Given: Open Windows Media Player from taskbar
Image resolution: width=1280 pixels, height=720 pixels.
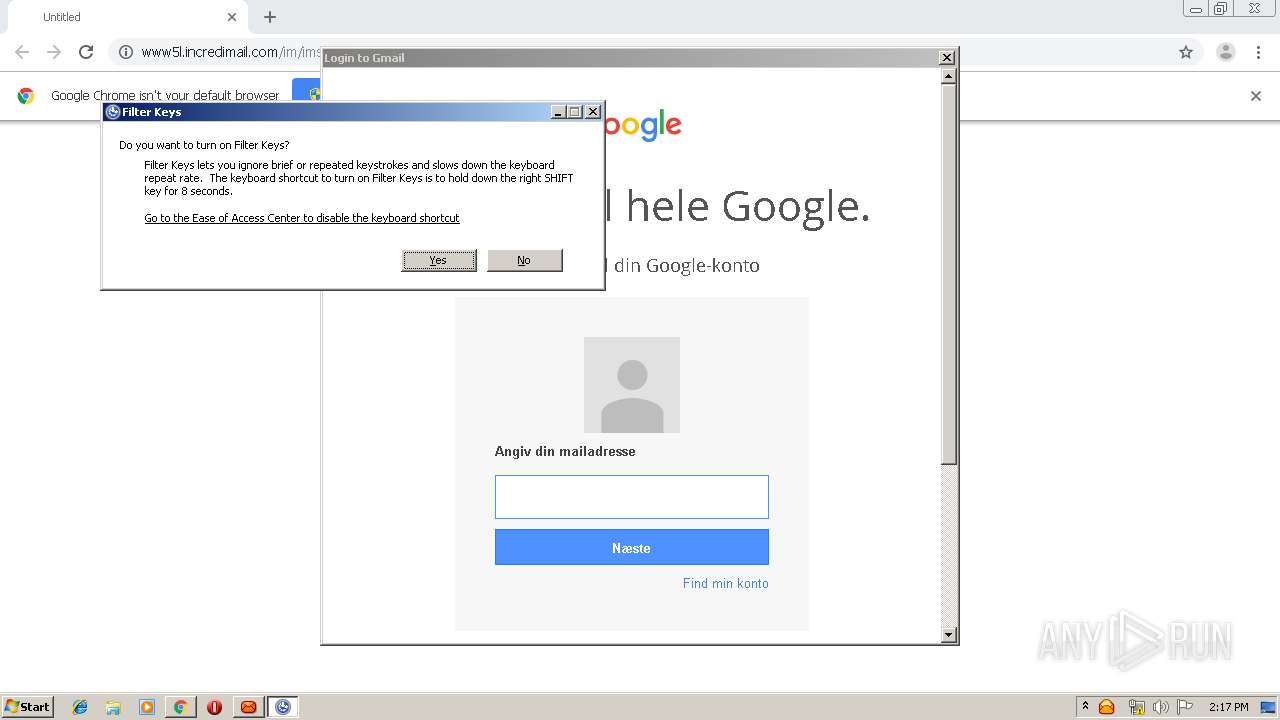Looking at the screenshot, I should tap(147, 707).
